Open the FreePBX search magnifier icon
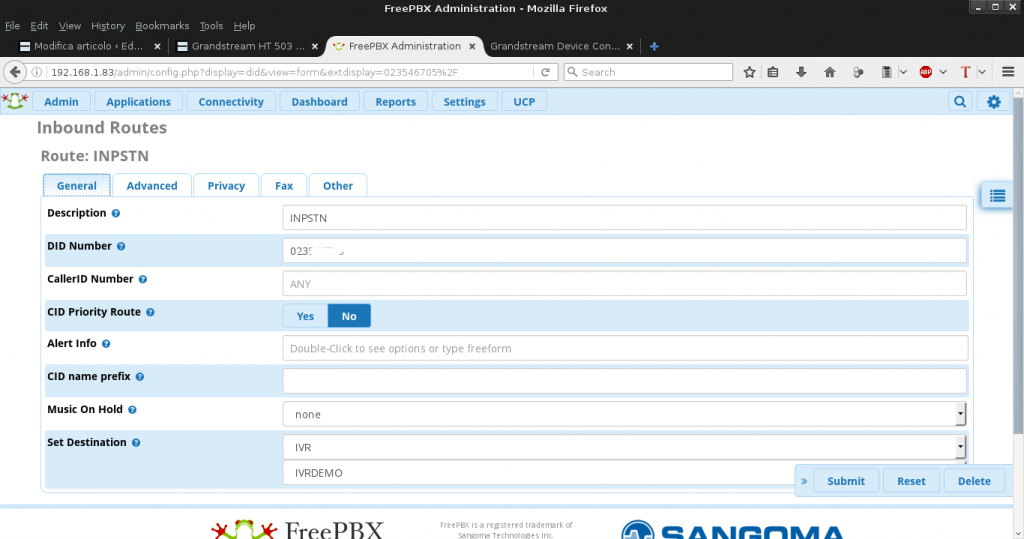The image size is (1024, 539). tap(960, 102)
